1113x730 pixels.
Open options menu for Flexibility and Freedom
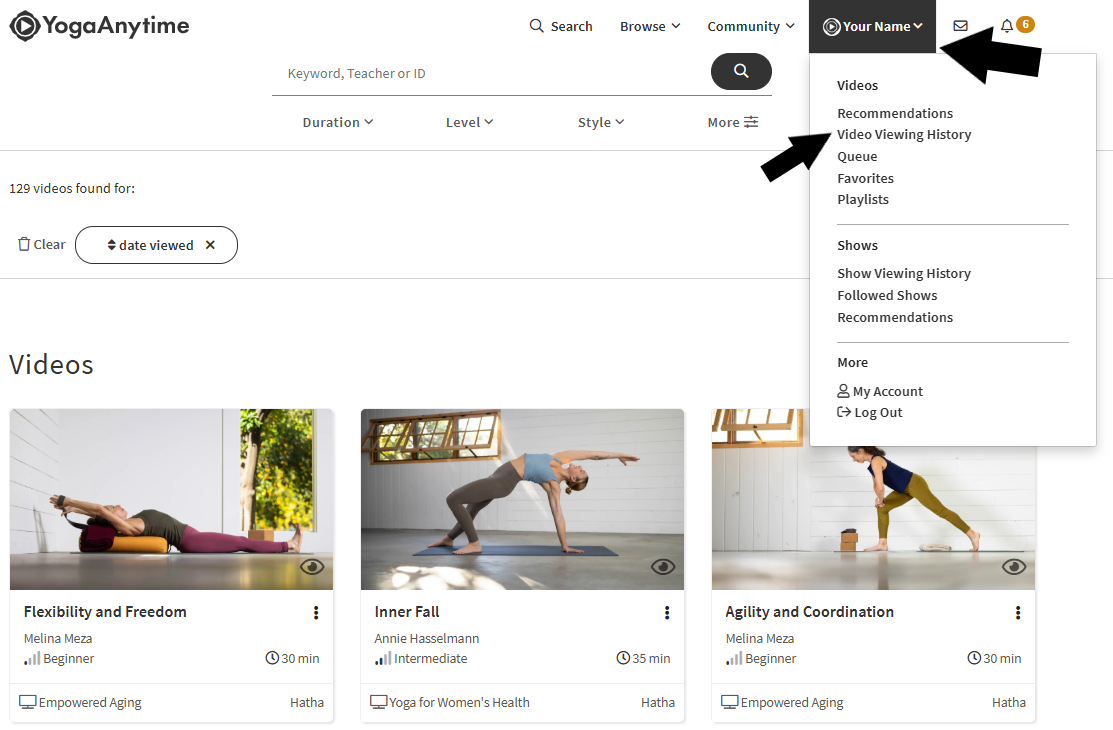click(x=316, y=612)
